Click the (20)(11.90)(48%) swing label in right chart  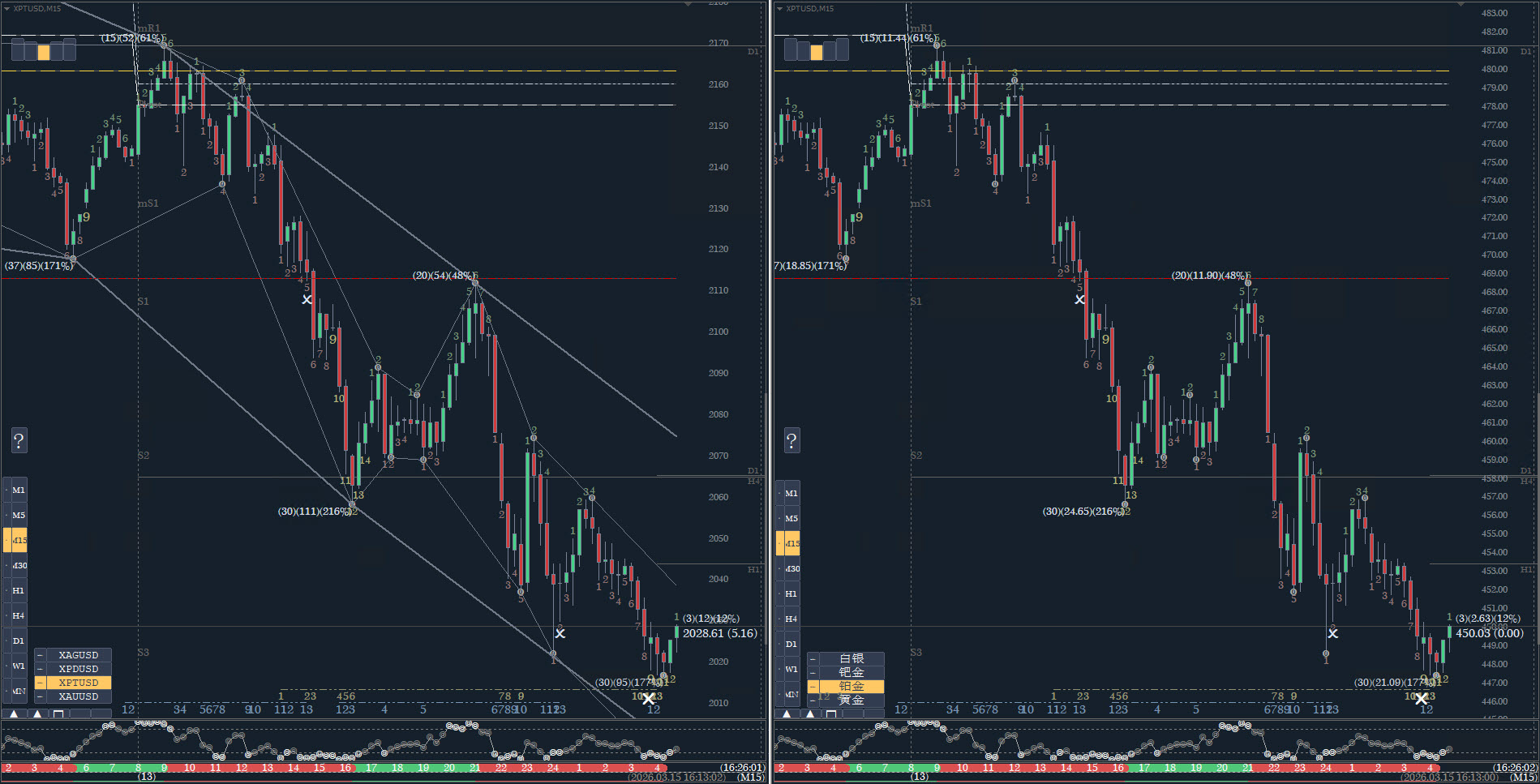tap(1208, 276)
